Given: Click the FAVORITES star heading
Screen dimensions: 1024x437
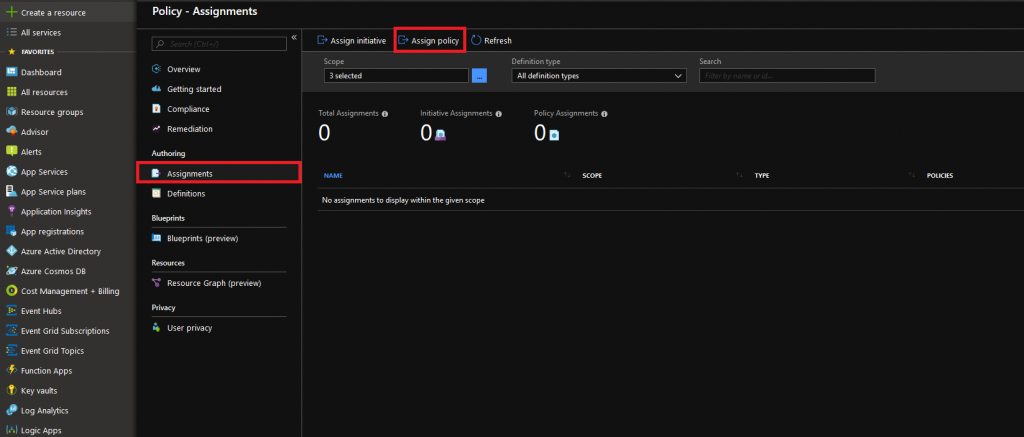Looking at the screenshot, I should (x=31, y=52).
